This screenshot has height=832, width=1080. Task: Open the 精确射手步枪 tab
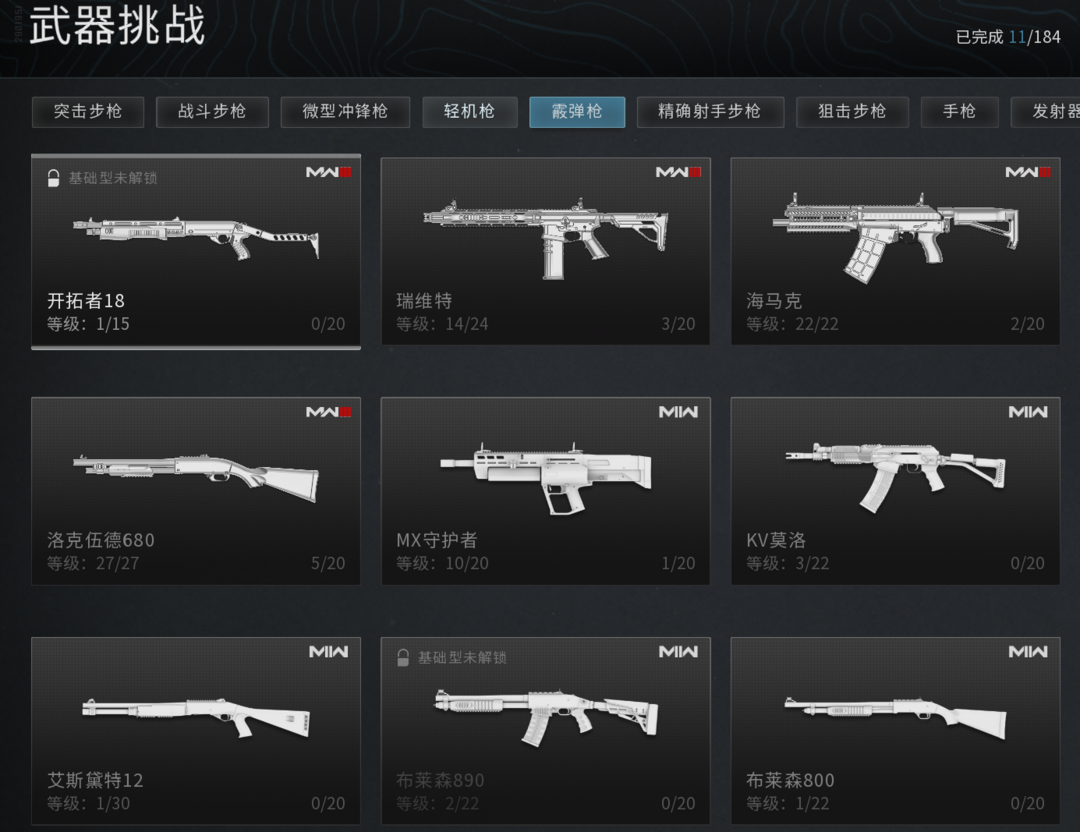pyautogui.click(x=710, y=112)
